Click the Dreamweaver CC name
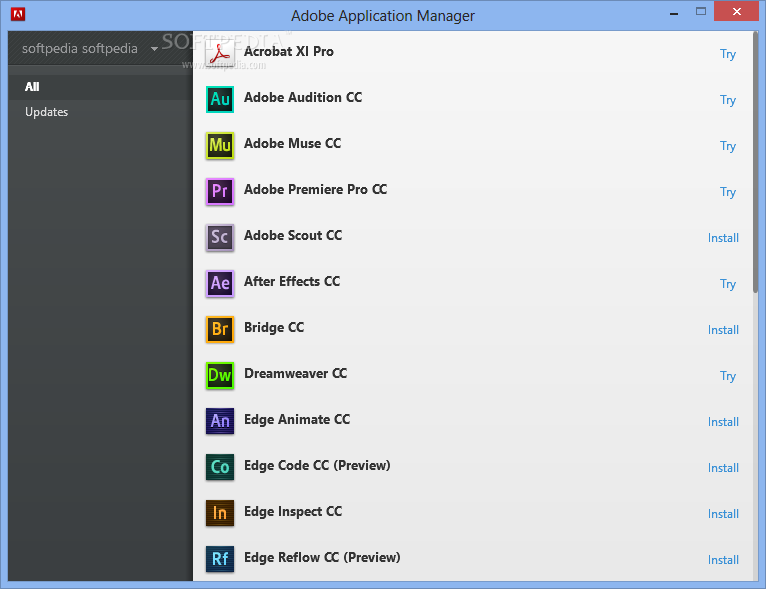The width and height of the screenshot is (766, 589). point(295,374)
